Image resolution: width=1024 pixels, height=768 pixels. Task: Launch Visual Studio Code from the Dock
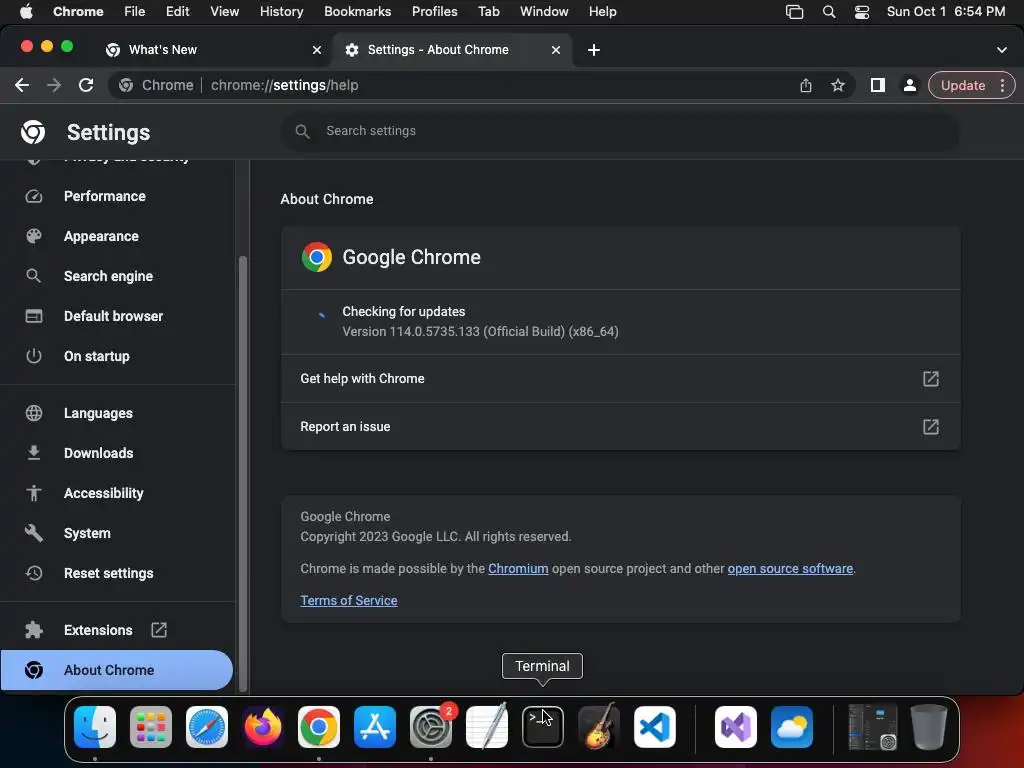[655, 727]
